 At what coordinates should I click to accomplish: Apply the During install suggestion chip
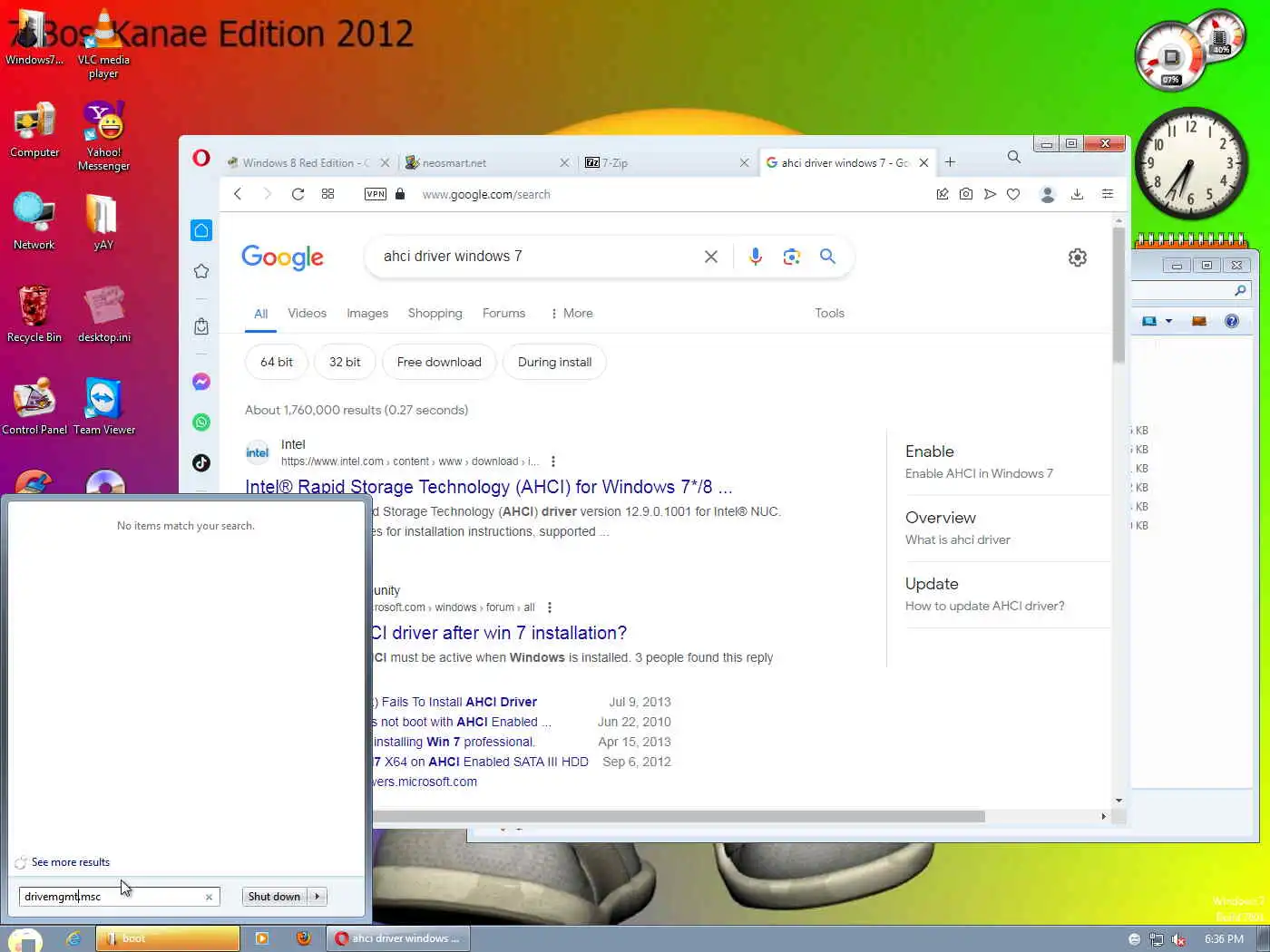click(x=554, y=362)
